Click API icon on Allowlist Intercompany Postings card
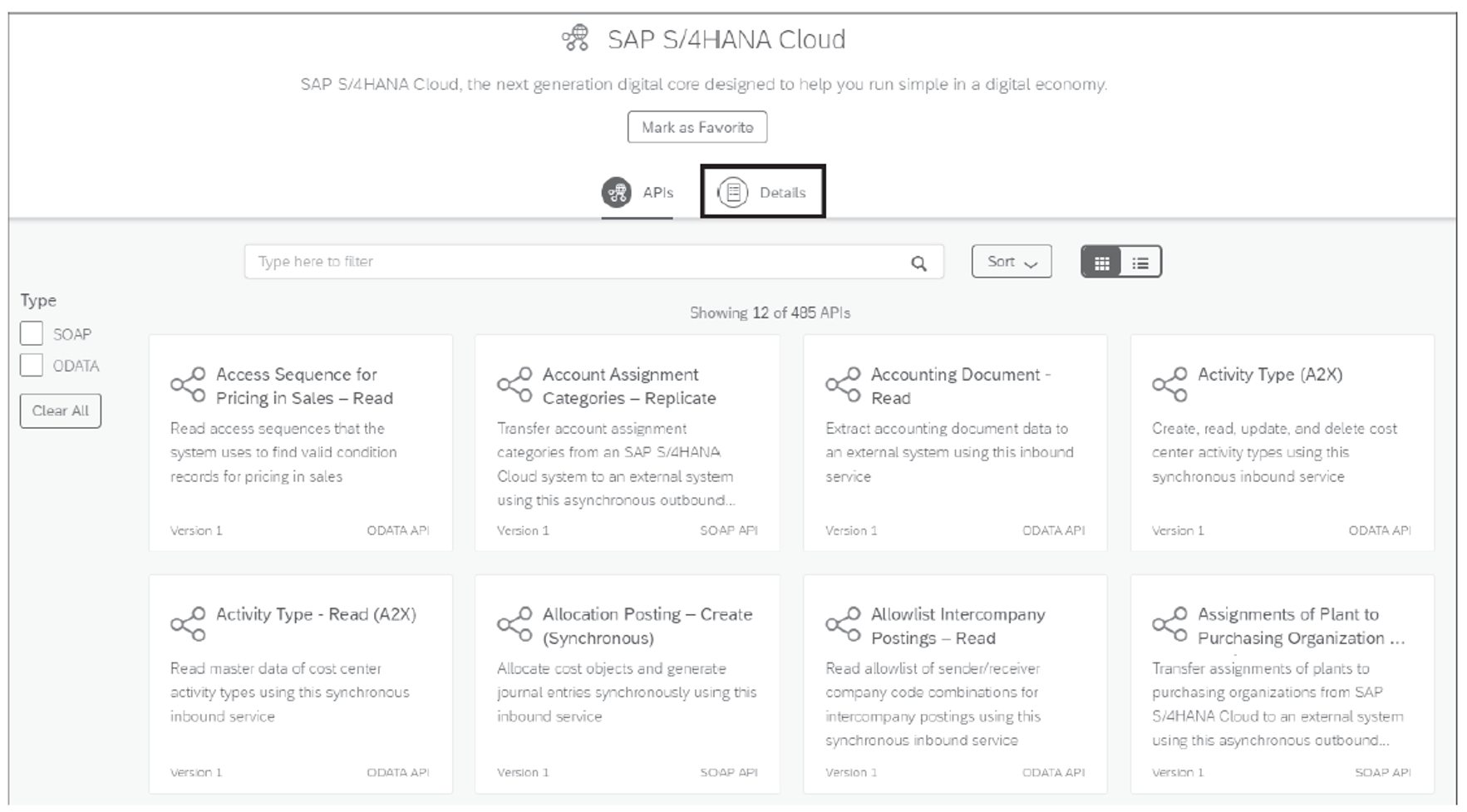1467x812 pixels. click(x=843, y=623)
